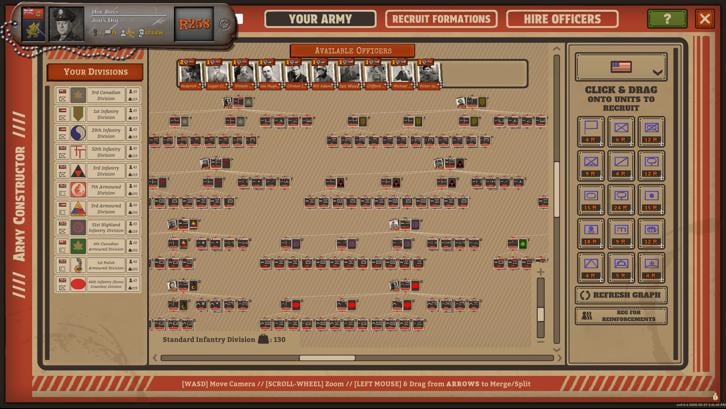726x409 pixels.
Task: Click the plus zoom-in icon above zoom slider
Action: tap(540, 272)
